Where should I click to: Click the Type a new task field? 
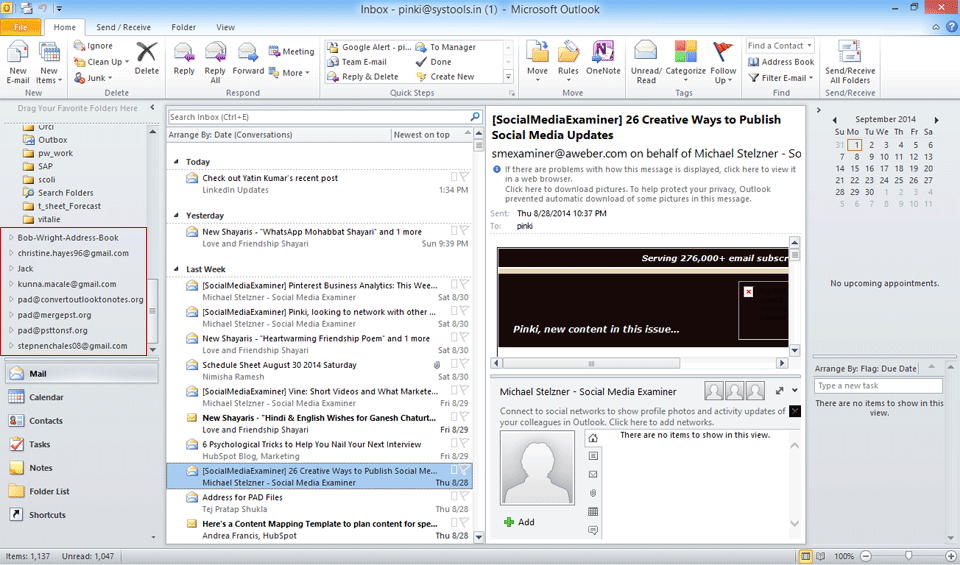tap(878, 386)
